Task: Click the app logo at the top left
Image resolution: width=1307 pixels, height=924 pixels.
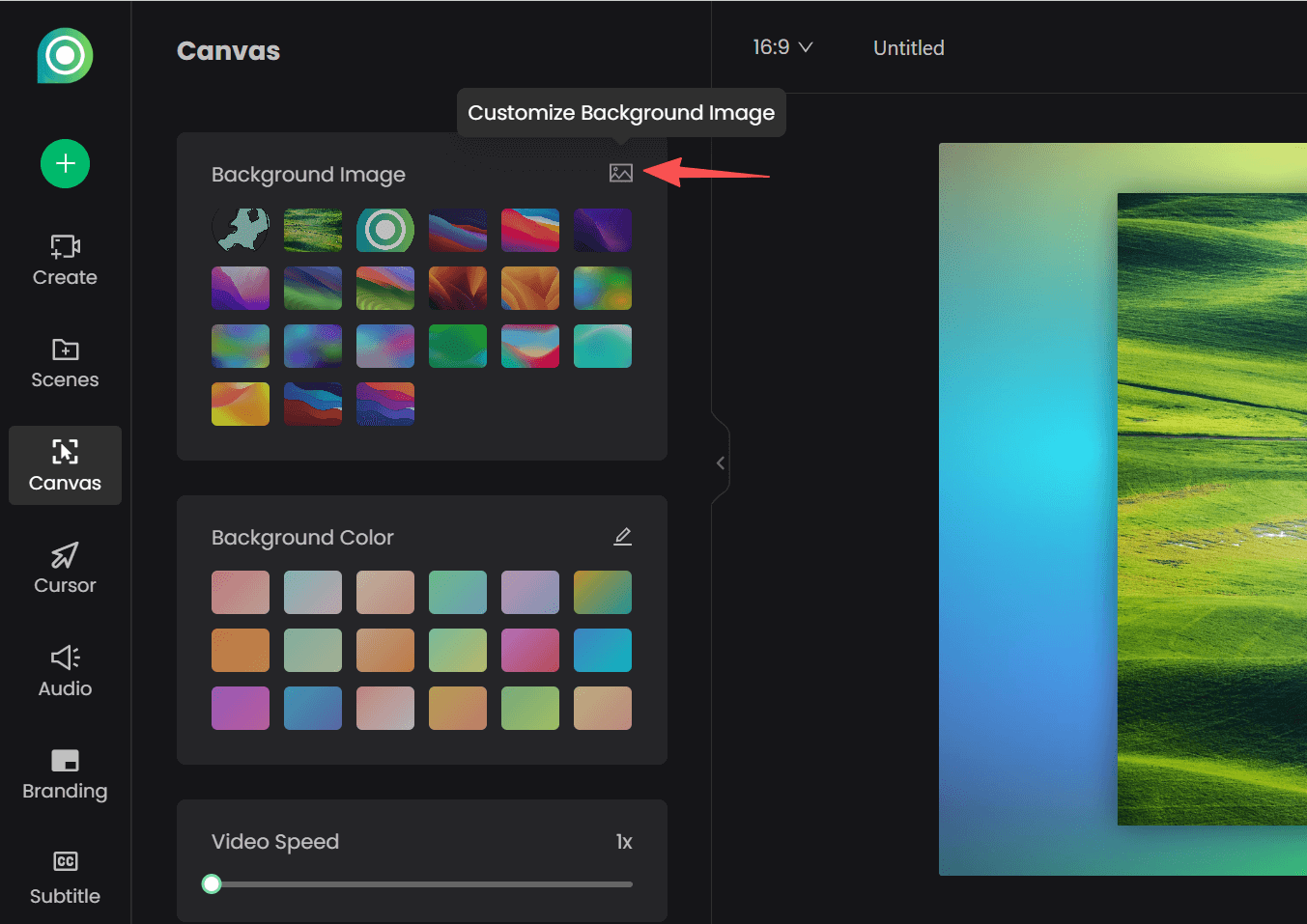Action: 65,56
